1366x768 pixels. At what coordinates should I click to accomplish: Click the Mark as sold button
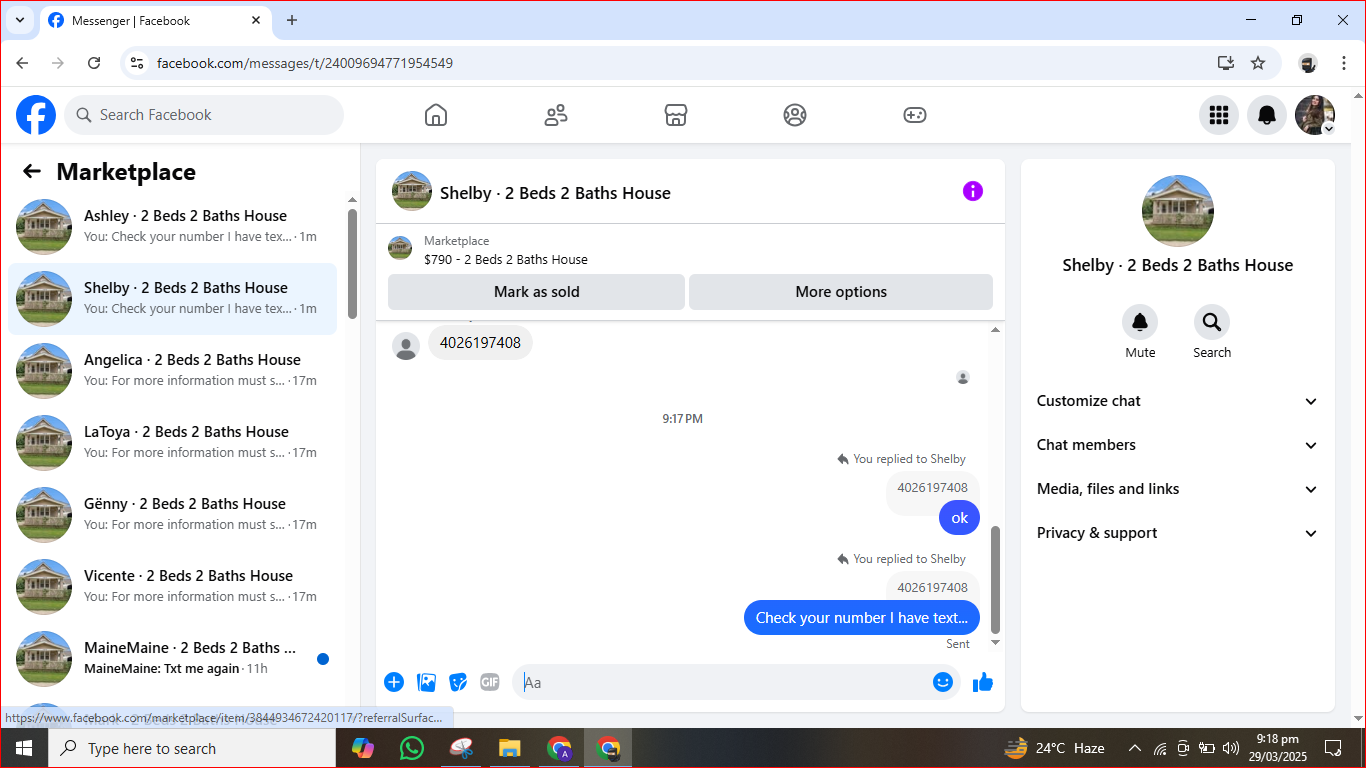(x=537, y=292)
